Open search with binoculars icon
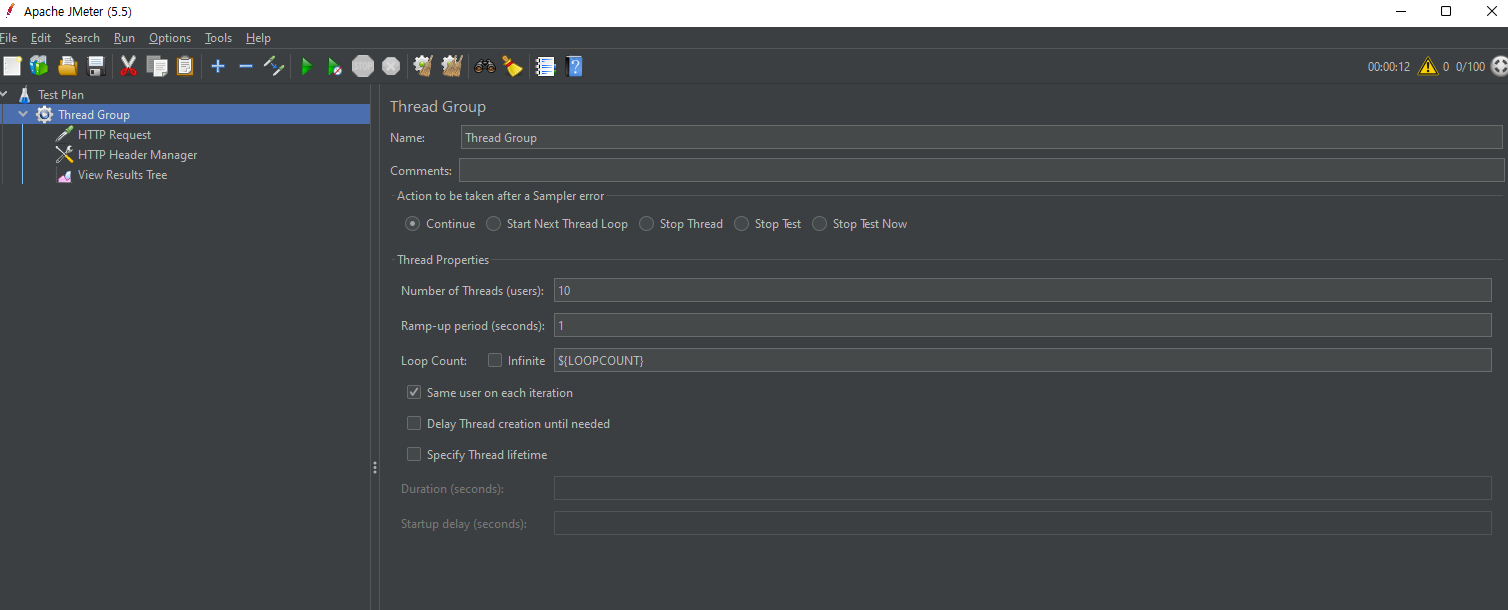The image size is (1508, 610). pos(485,66)
